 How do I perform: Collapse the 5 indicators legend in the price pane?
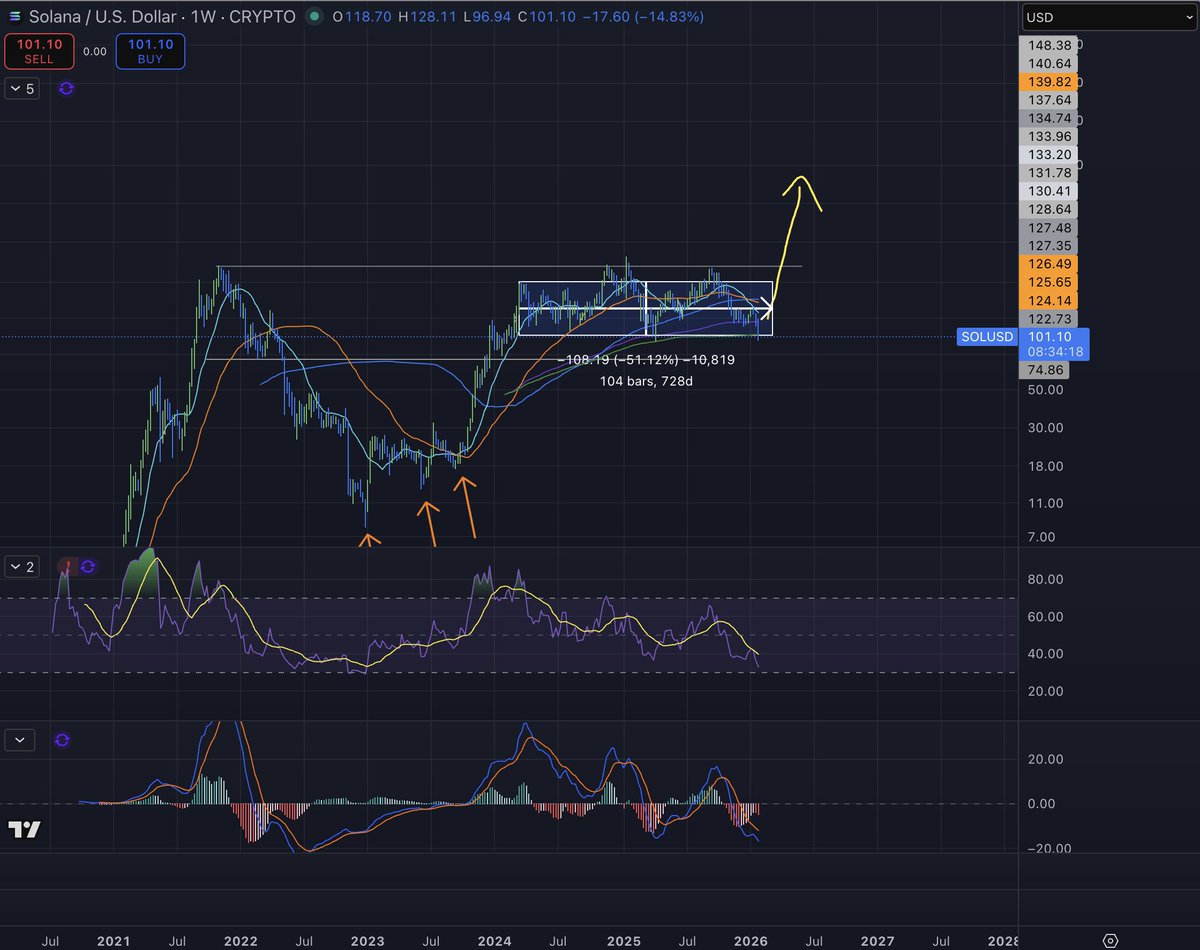22,88
